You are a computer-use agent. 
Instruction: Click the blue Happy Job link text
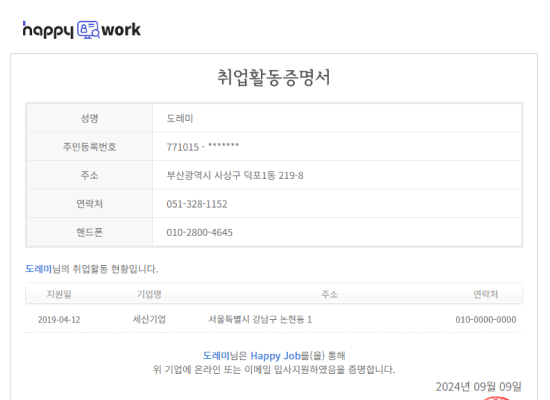(275, 355)
